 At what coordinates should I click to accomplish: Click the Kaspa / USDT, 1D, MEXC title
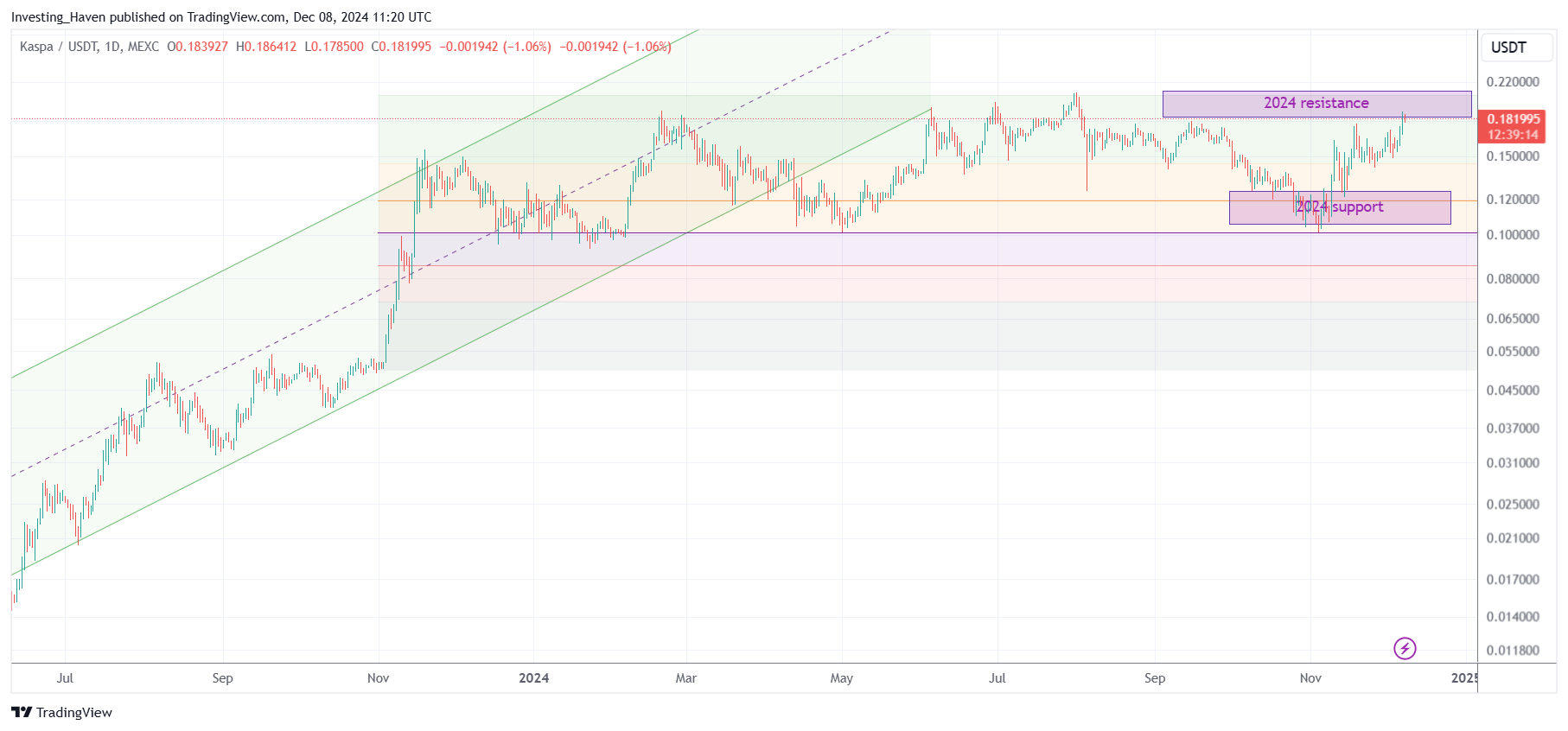pyautogui.click(x=89, y=47)
